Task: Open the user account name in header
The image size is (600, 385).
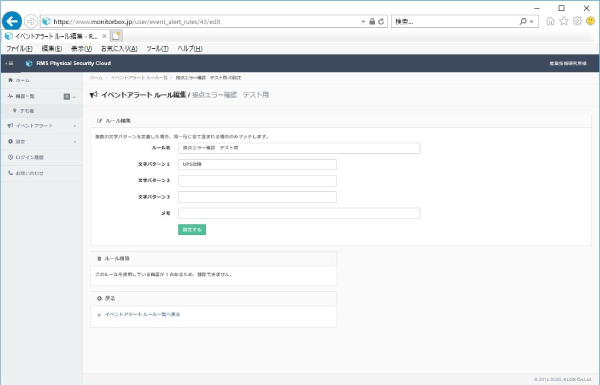Action: point(568,64)
